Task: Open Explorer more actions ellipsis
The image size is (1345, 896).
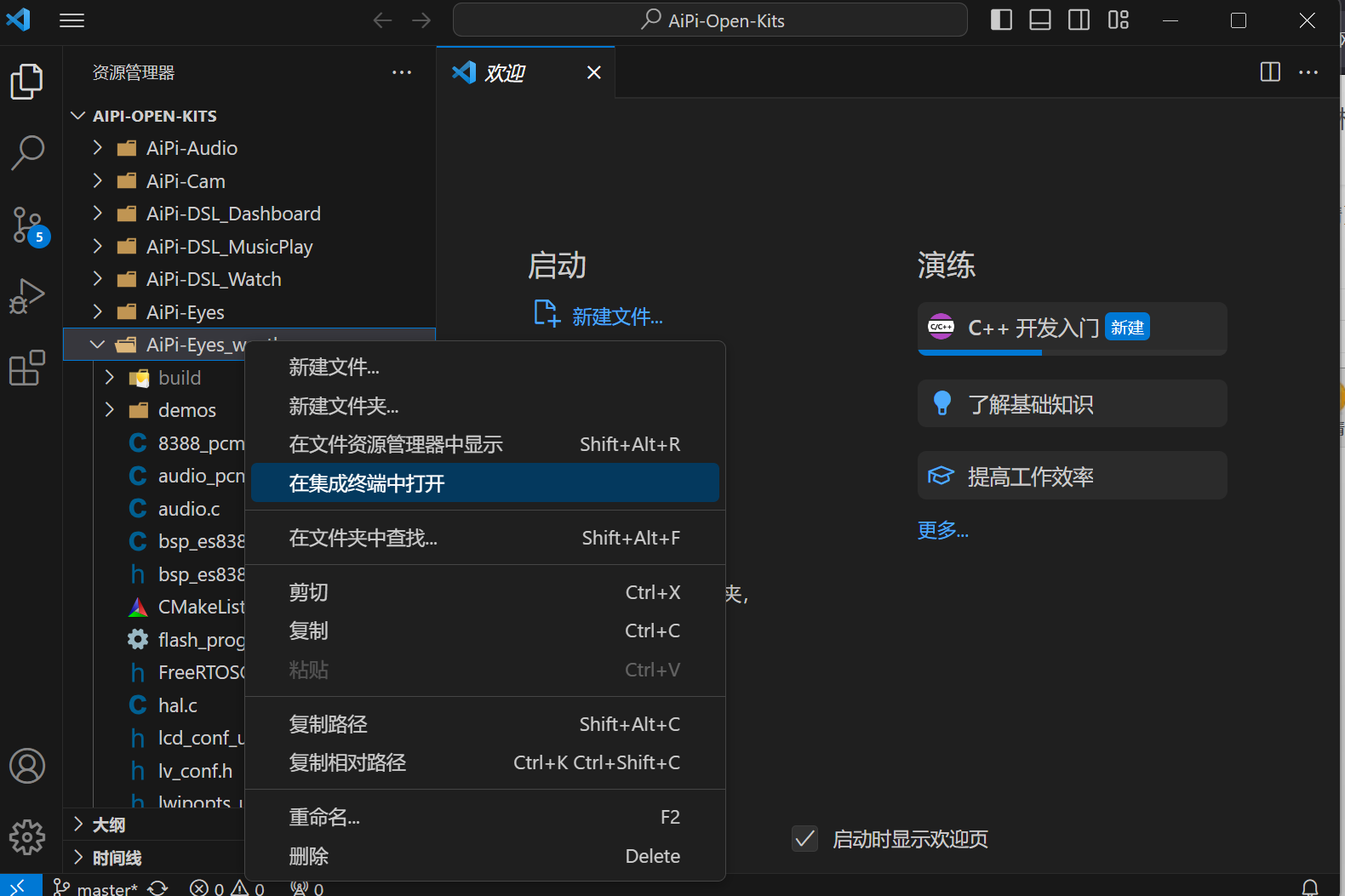Action: click(402, 72)
